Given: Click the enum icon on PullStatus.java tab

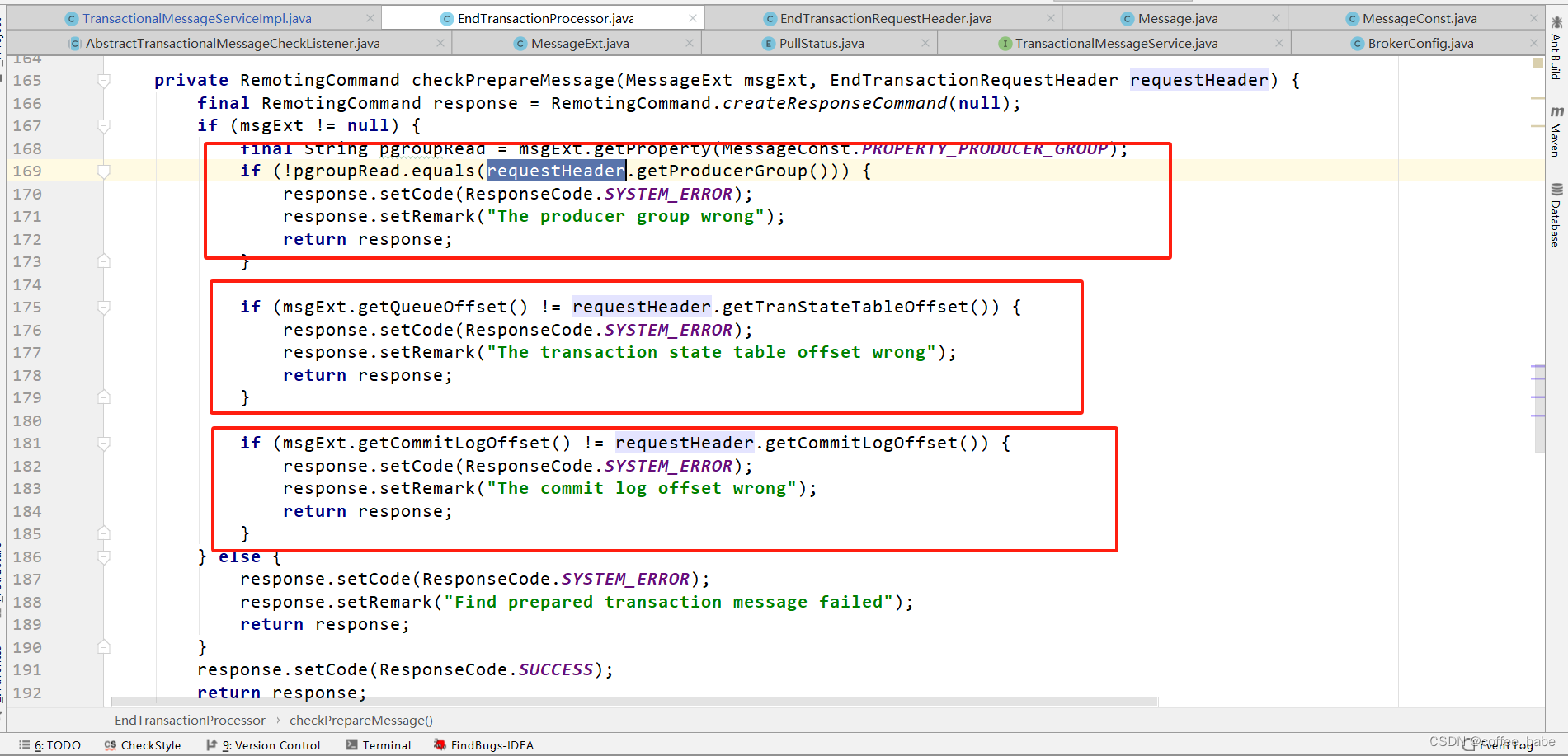Looking at the screenshot, I should (769, 43).
